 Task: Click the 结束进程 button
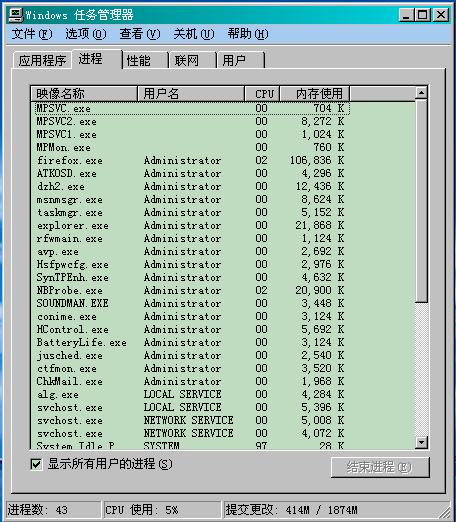(380, 467)
